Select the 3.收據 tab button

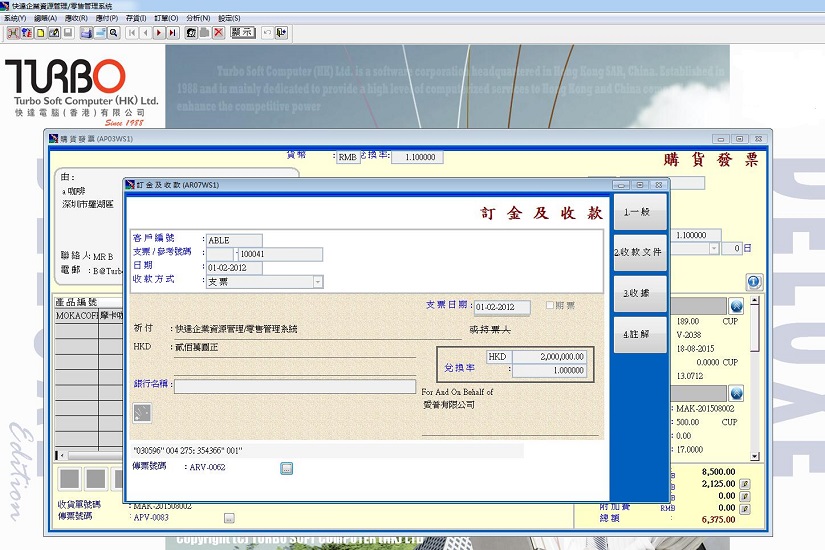pos(638,293)
